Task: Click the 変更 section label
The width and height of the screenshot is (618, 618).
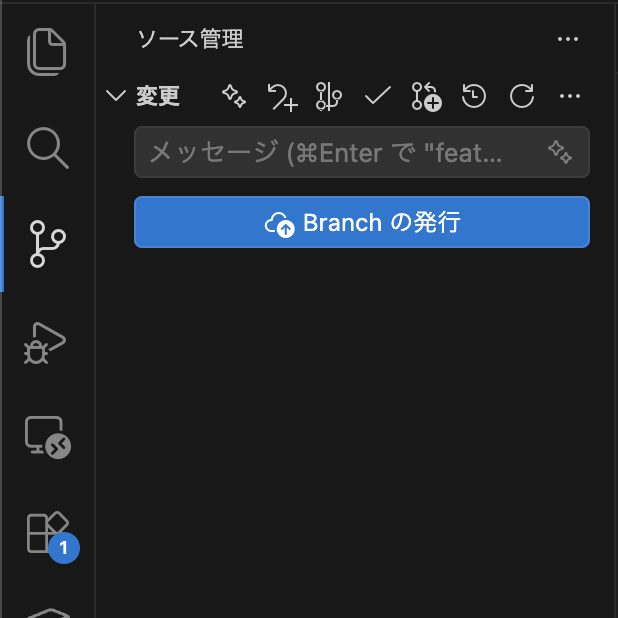Action: coord(158,96)
